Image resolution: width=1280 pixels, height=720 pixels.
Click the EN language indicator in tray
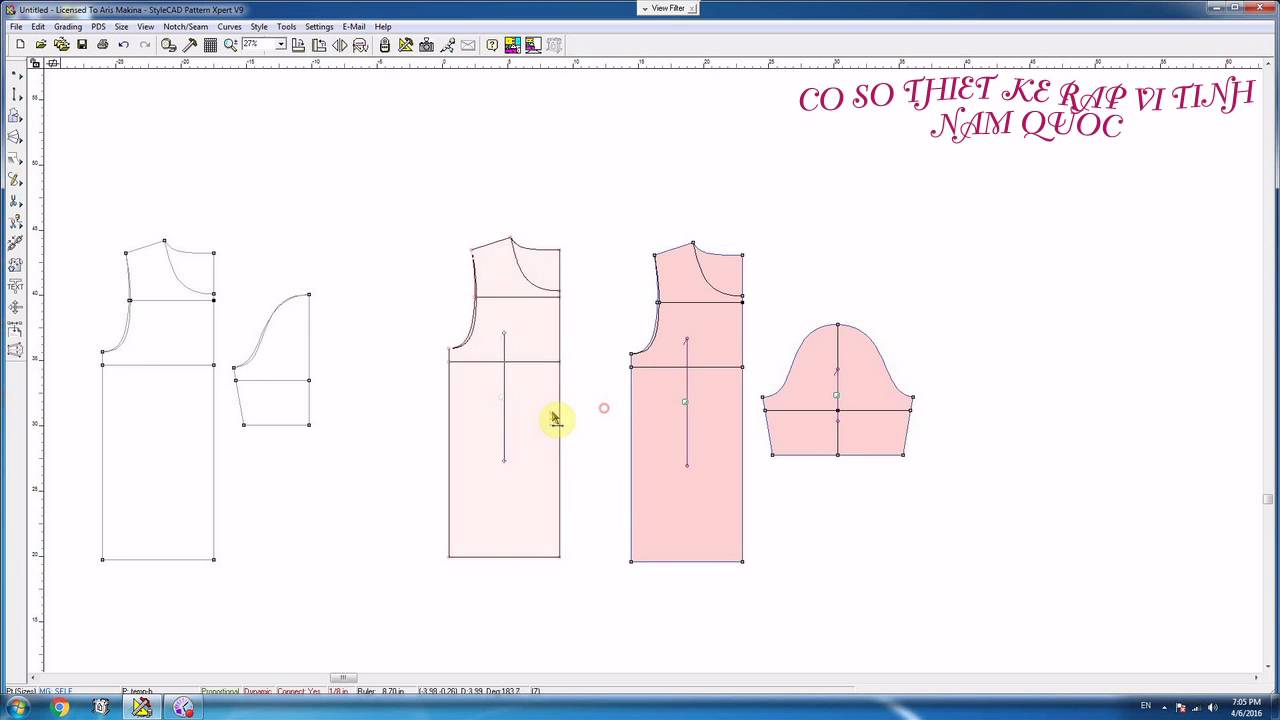point(1146,706)
